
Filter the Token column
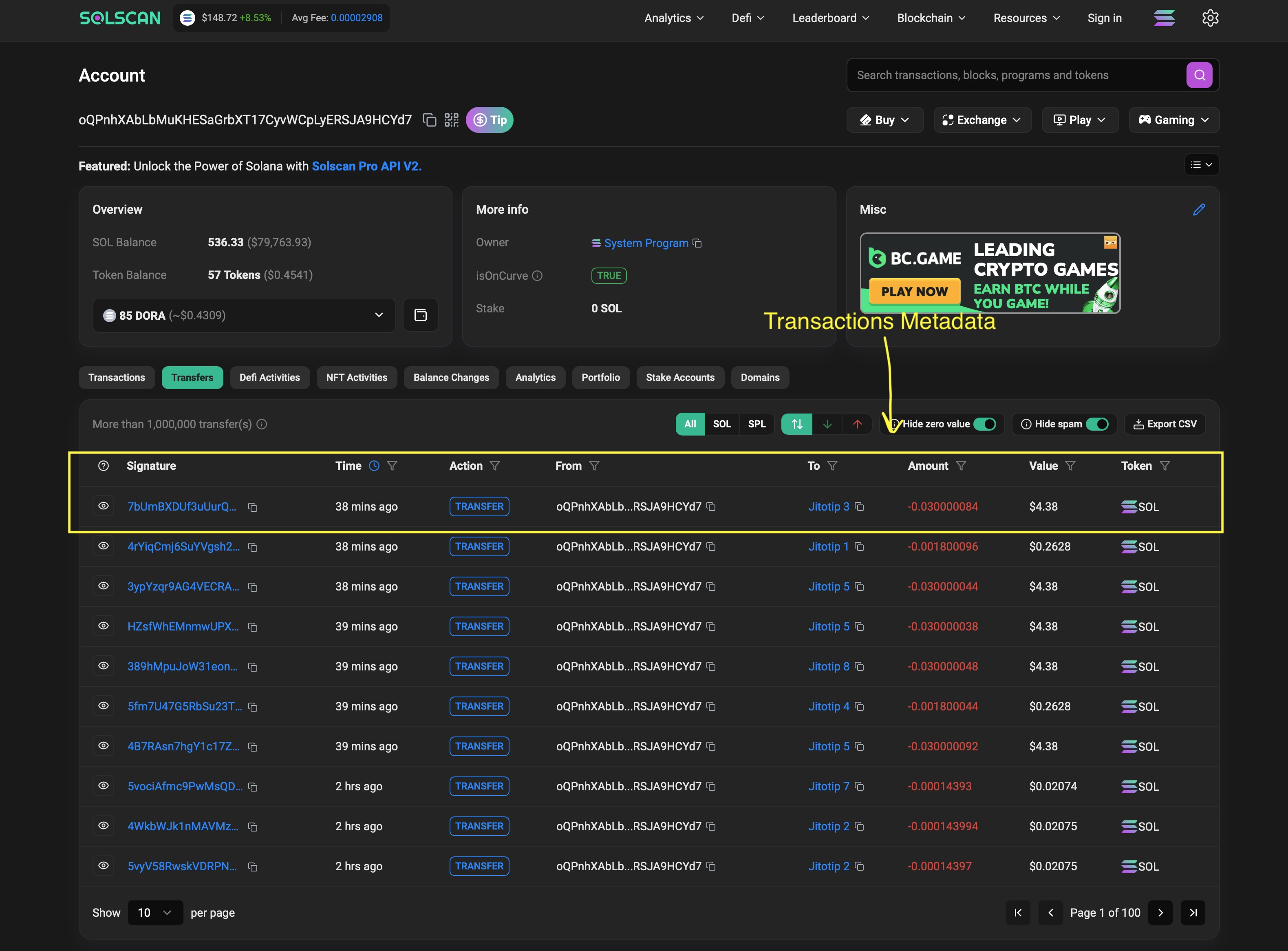point(1165,466)
